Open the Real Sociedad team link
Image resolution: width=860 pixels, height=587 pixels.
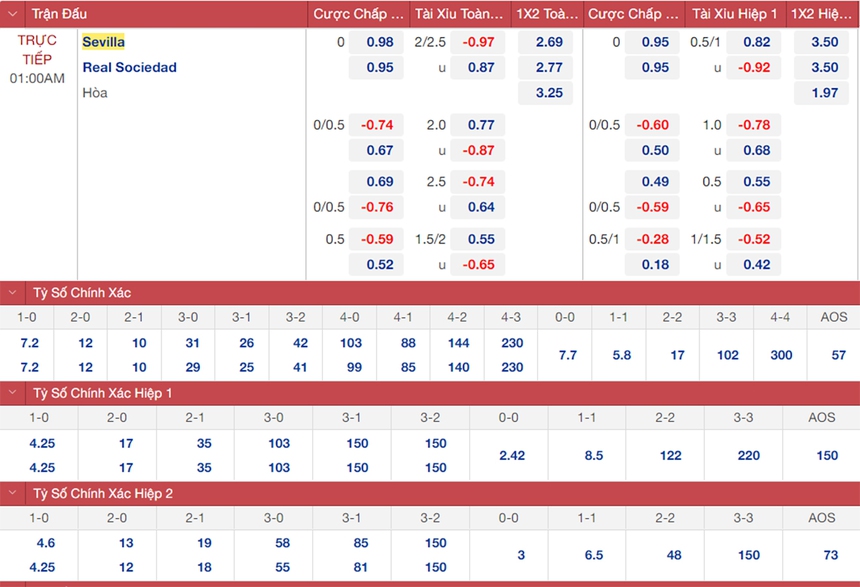pos(129,67)
